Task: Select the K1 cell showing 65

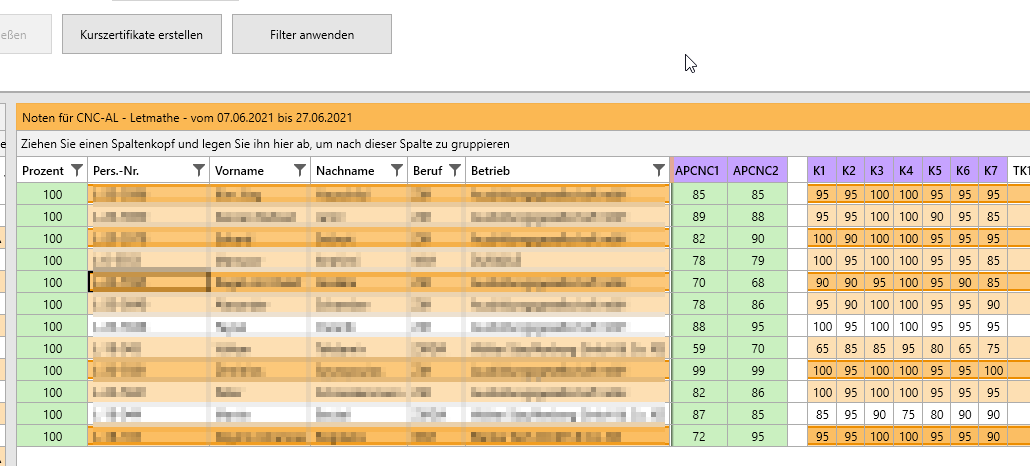Action: point(821,348)
